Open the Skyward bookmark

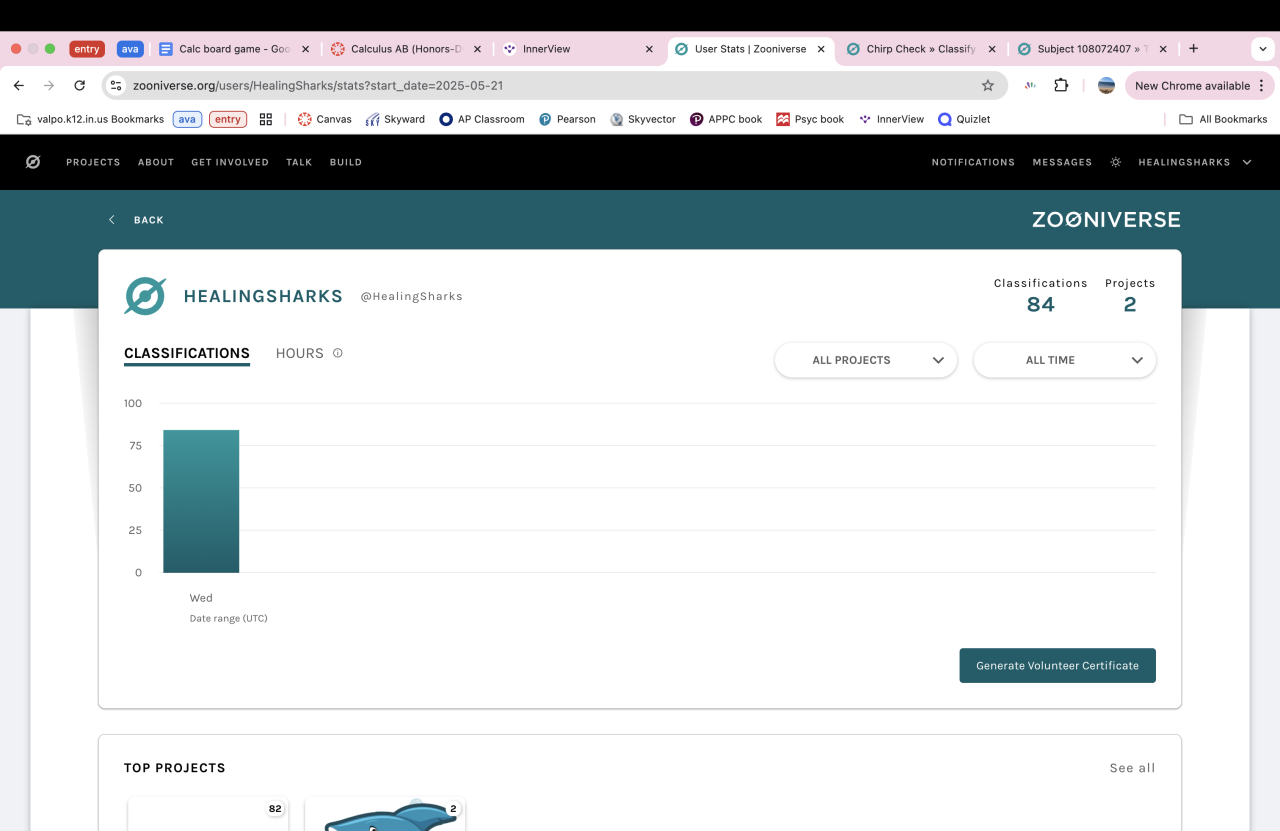[395, 119]
